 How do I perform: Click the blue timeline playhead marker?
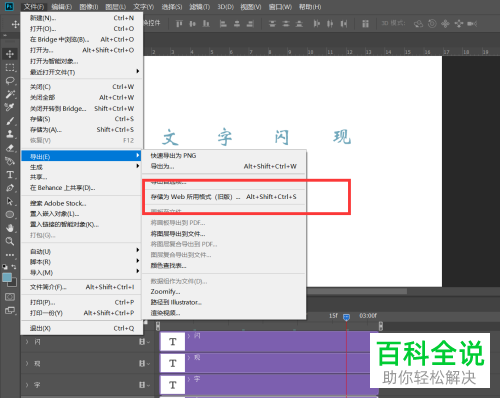347,316
